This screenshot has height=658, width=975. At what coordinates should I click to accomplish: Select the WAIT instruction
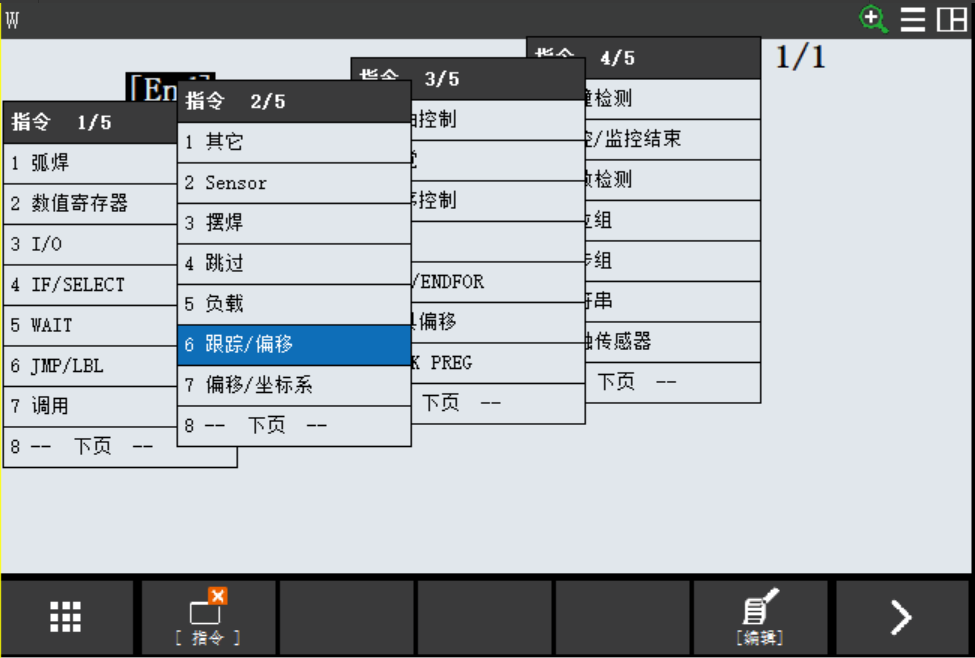(90, 325)
